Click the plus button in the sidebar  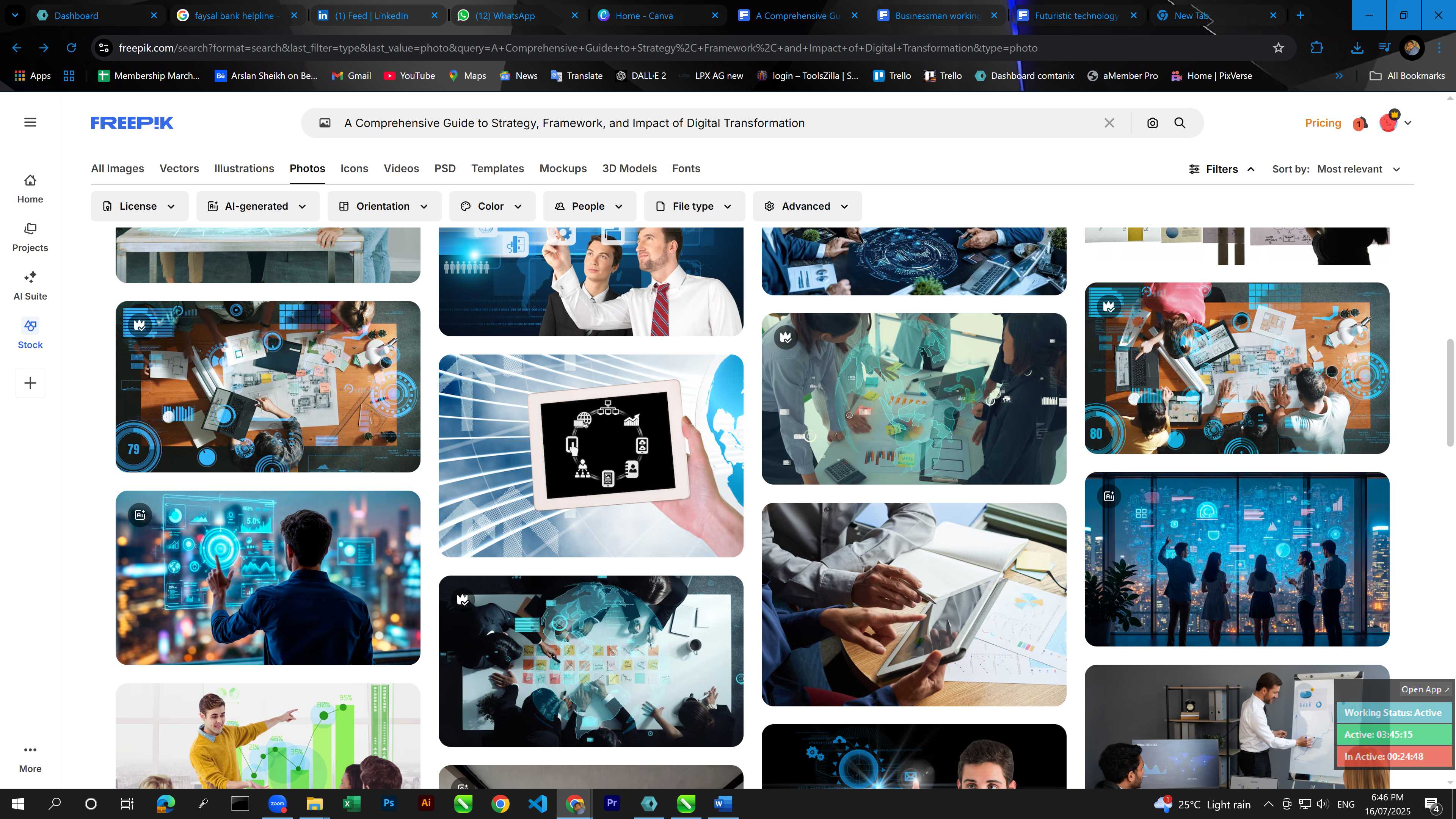tap(30, 383)
